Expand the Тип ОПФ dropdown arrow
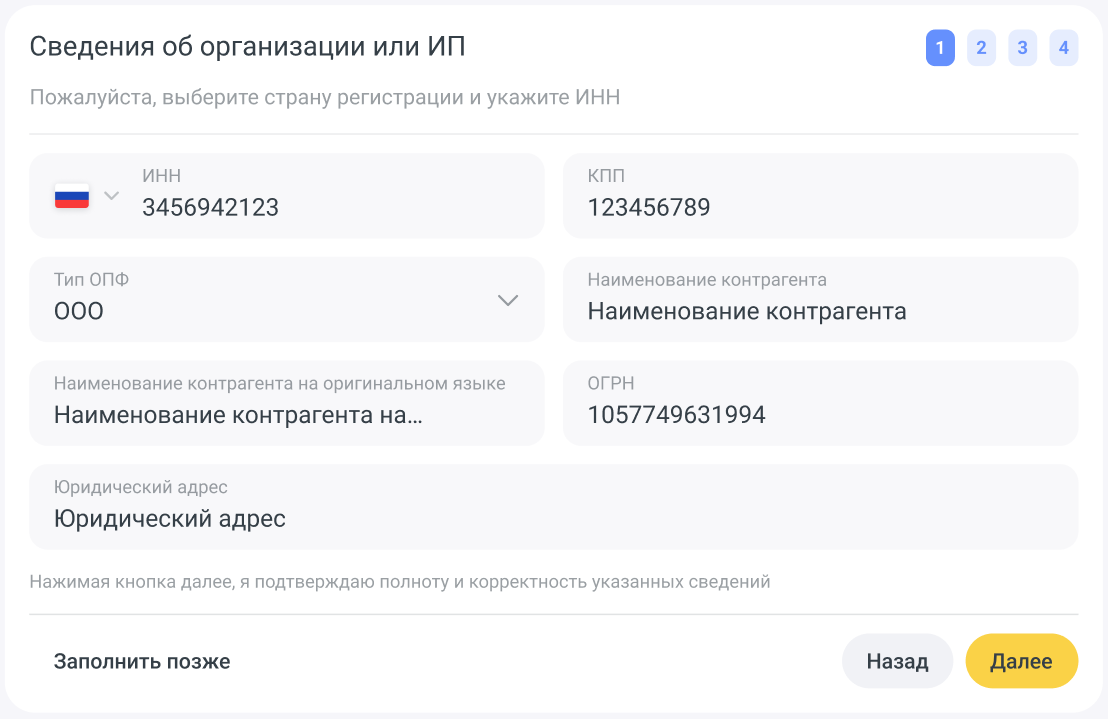Screen dimensions: 1108x719 [508, 300]
